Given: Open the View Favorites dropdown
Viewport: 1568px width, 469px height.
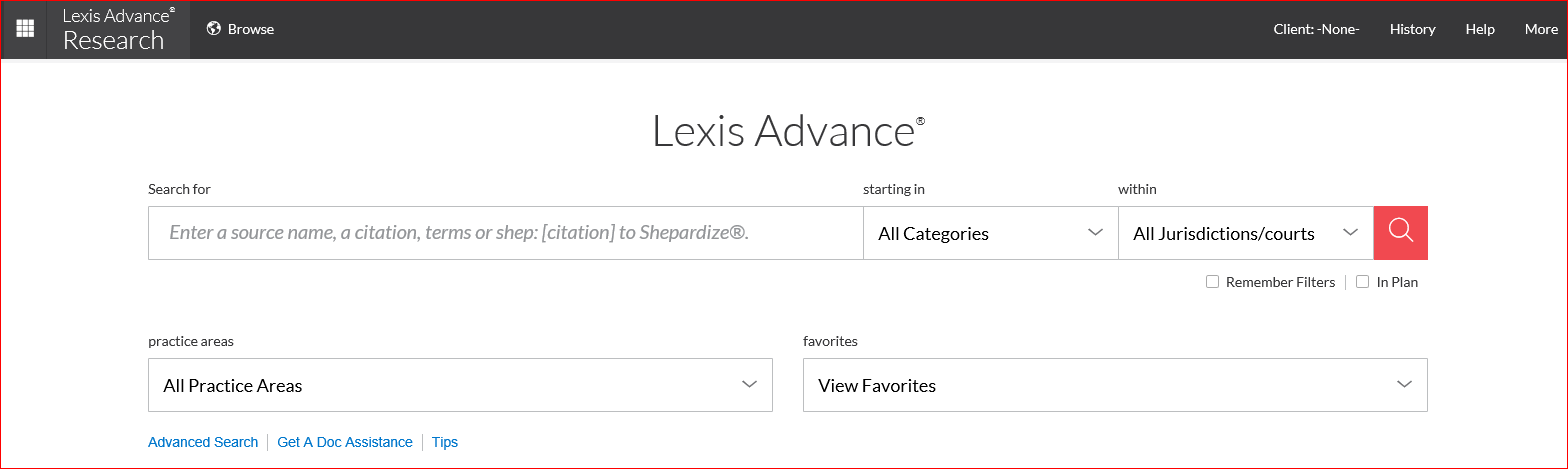Looking at the screenshot, I should pos(1115,385).
